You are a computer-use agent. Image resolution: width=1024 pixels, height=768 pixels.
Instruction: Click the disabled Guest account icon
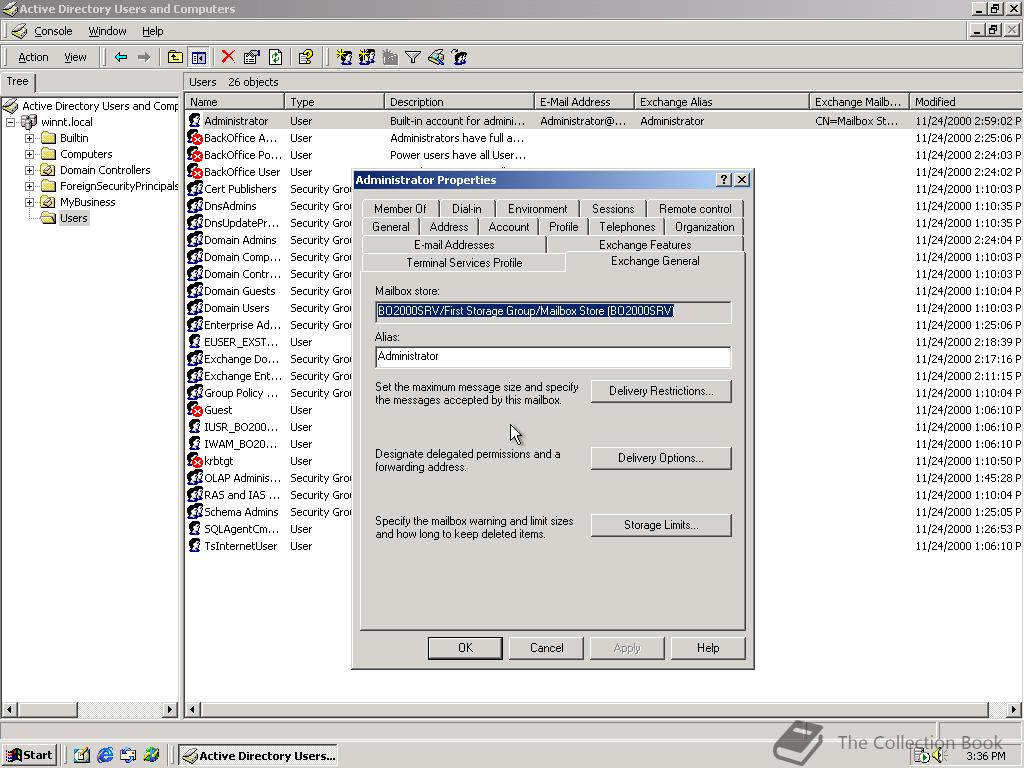point(195,410)
